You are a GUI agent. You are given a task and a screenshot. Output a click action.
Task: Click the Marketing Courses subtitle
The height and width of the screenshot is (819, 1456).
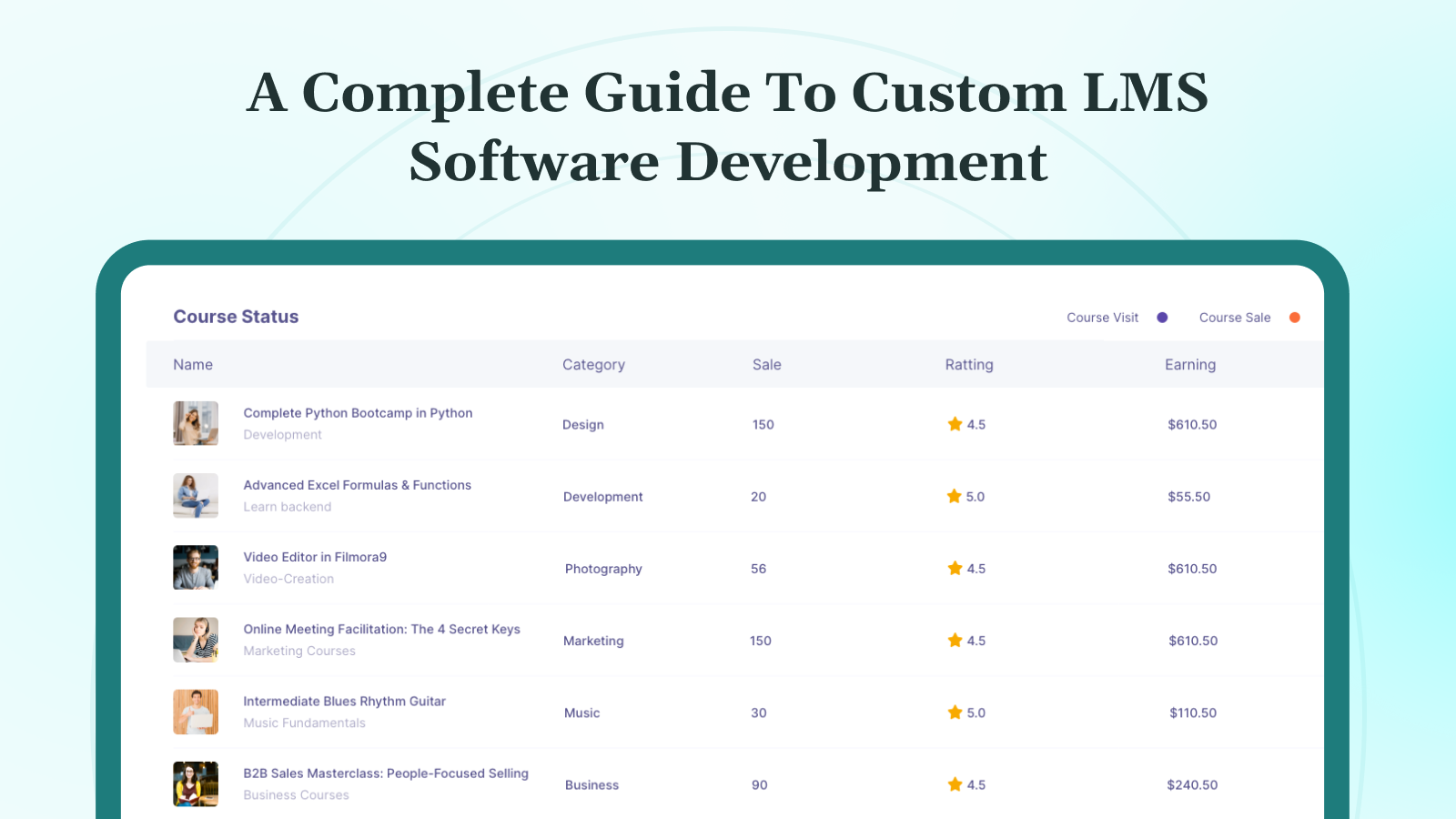[x=299, y=651]
